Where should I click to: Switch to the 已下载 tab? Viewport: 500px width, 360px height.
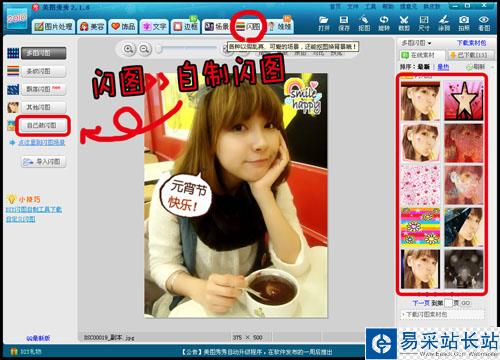[x=471, y=55]
